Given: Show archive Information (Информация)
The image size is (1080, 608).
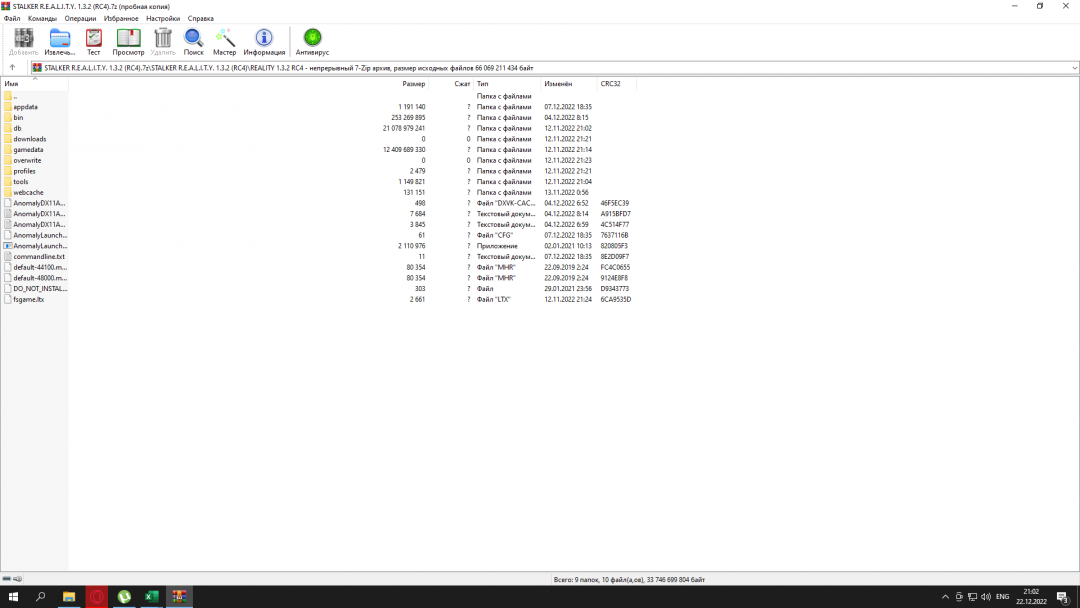Looking at the screenshot, I should point(264,42).
